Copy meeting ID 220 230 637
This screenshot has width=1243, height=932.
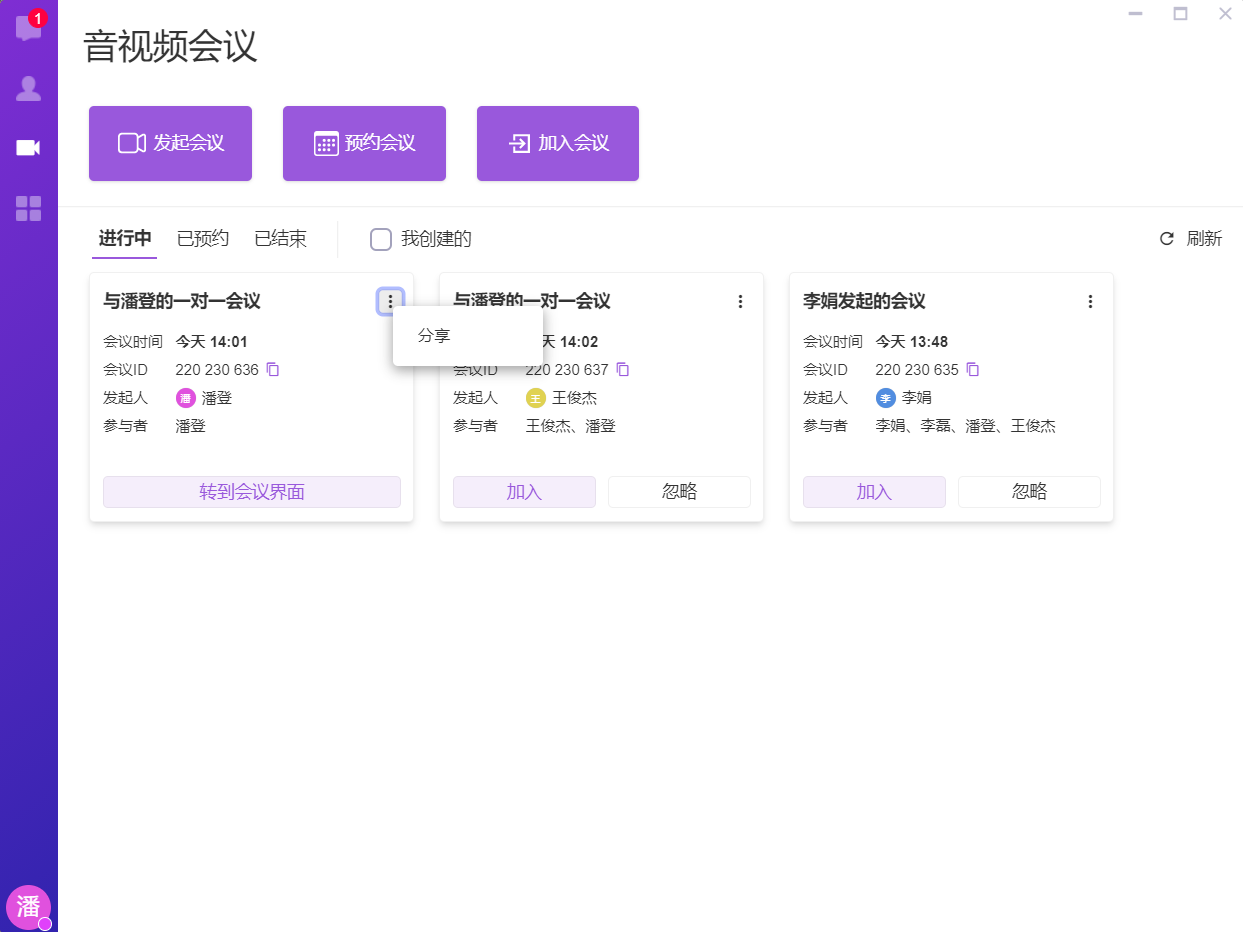pyautogui.click(x=623, y=370)
